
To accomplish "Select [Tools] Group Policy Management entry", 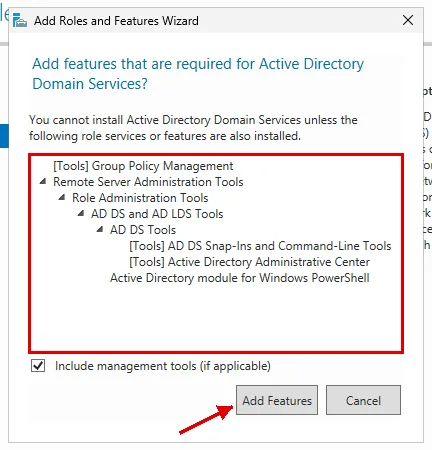I will click(143, 166).
